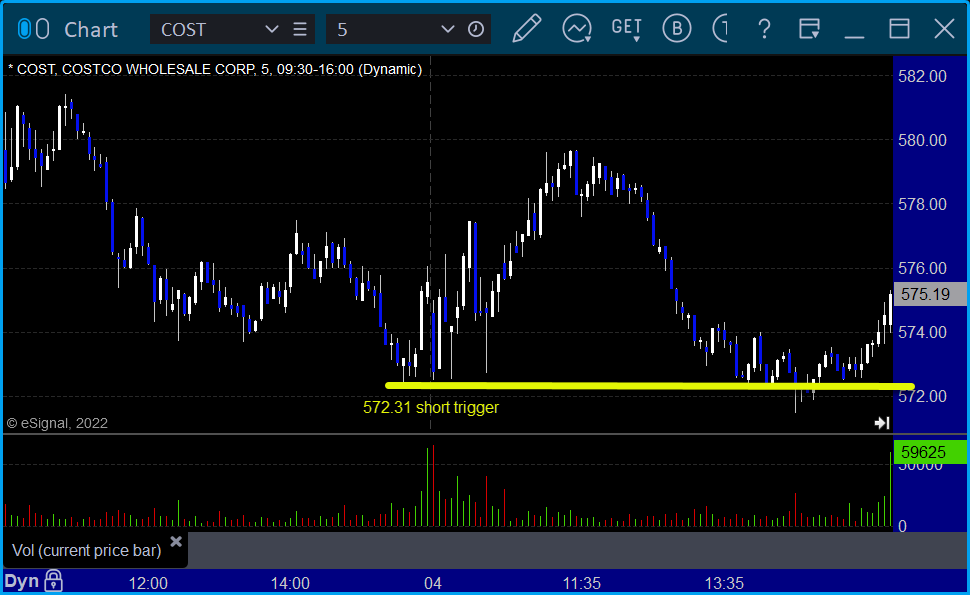Click the chart window link icon
This screenshot has height=595, width=970.
pos(33,29)
